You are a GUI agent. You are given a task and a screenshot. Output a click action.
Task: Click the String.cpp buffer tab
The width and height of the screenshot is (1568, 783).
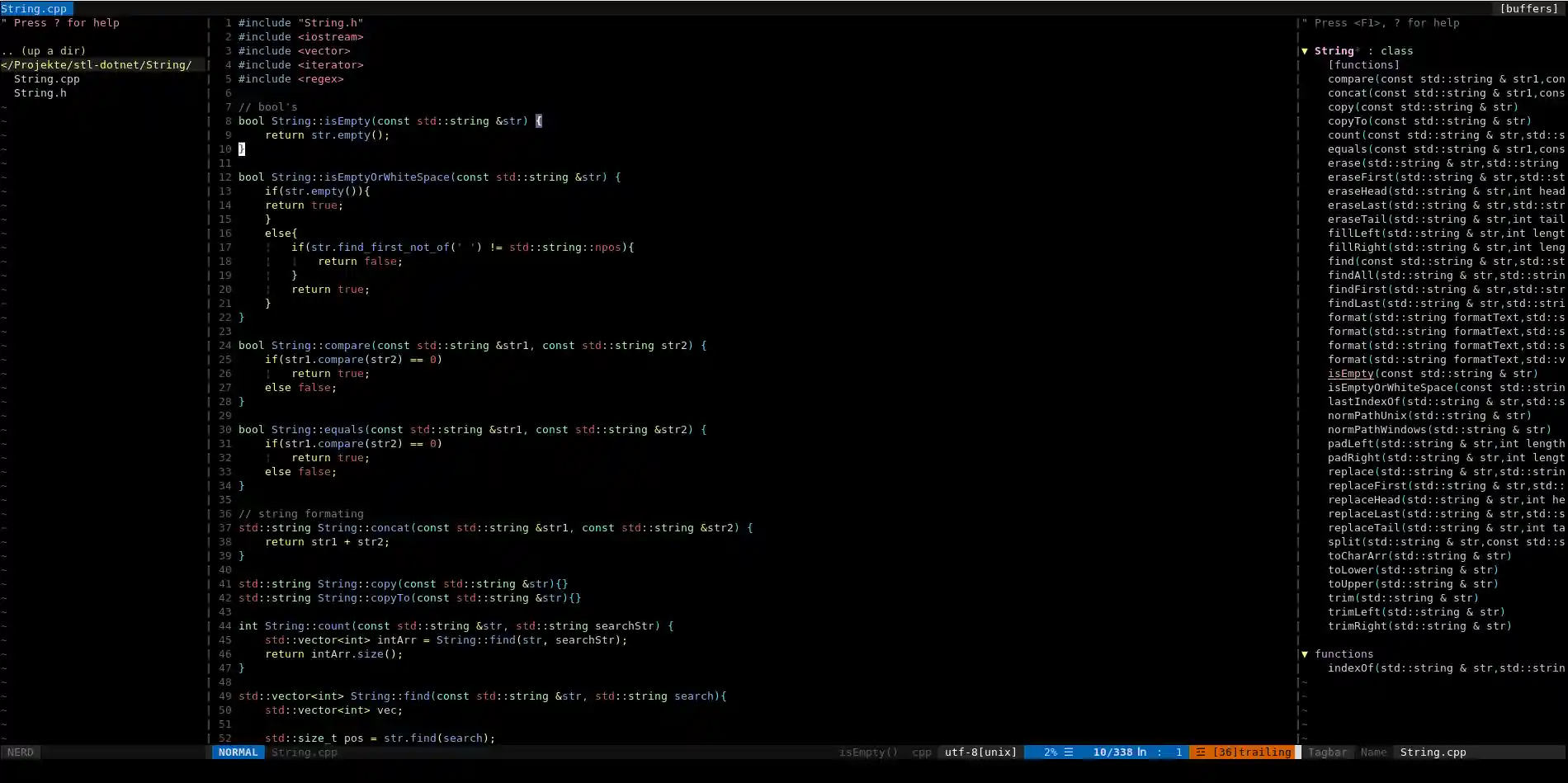34,9
